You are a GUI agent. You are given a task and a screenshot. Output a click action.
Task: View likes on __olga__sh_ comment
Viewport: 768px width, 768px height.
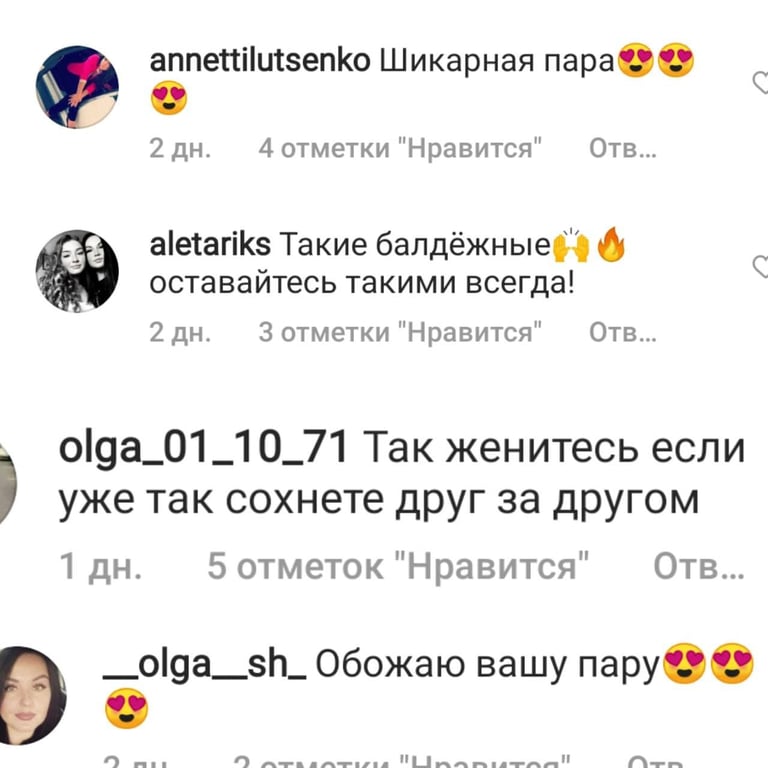point(402,761)
